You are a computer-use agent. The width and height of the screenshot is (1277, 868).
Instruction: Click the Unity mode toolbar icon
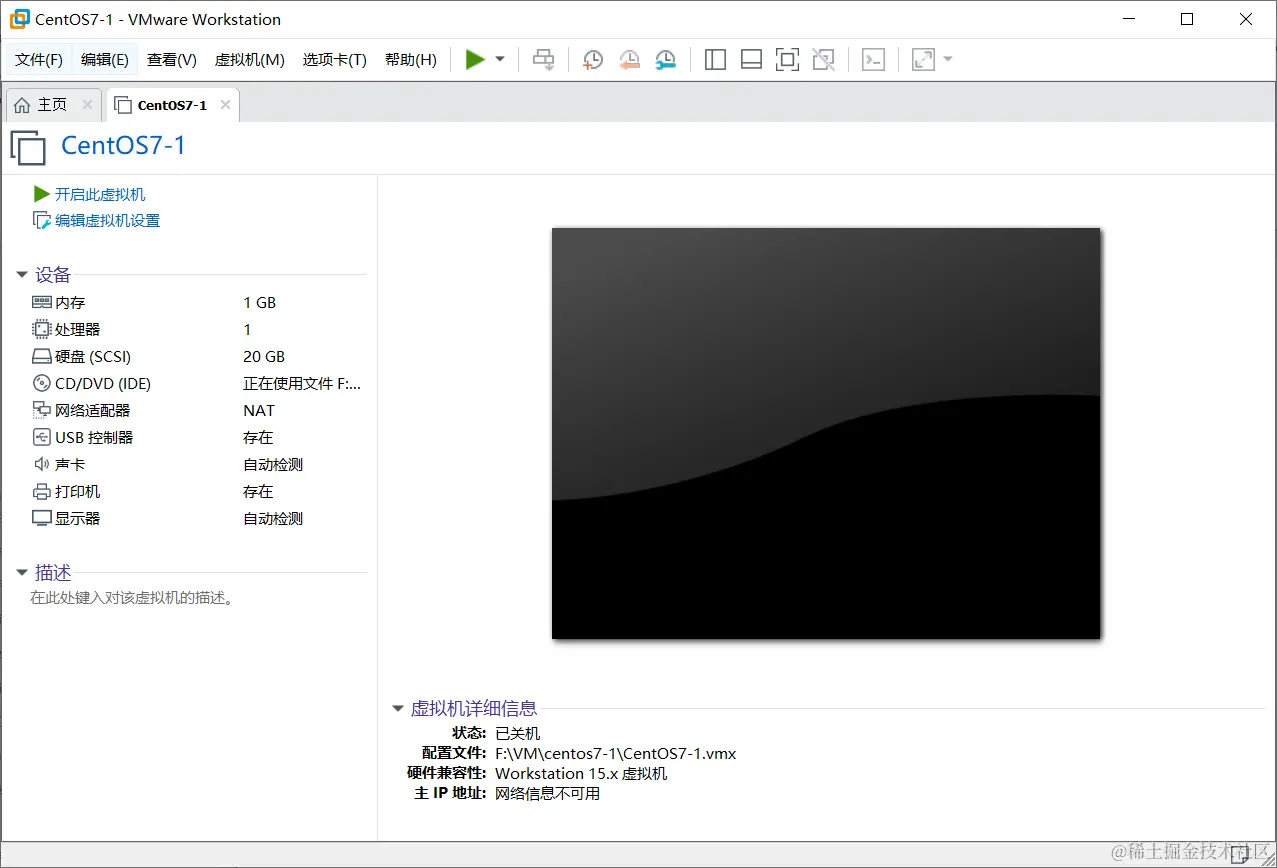(823, 60)
